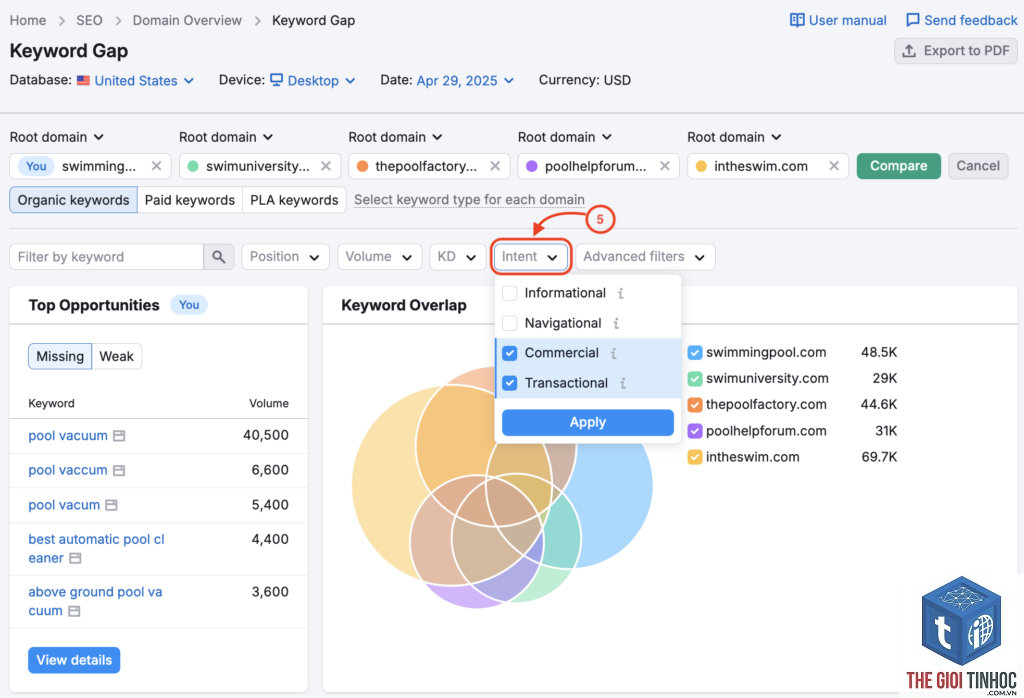
Task: Click the search magnifier button
Action: (219, 257)
